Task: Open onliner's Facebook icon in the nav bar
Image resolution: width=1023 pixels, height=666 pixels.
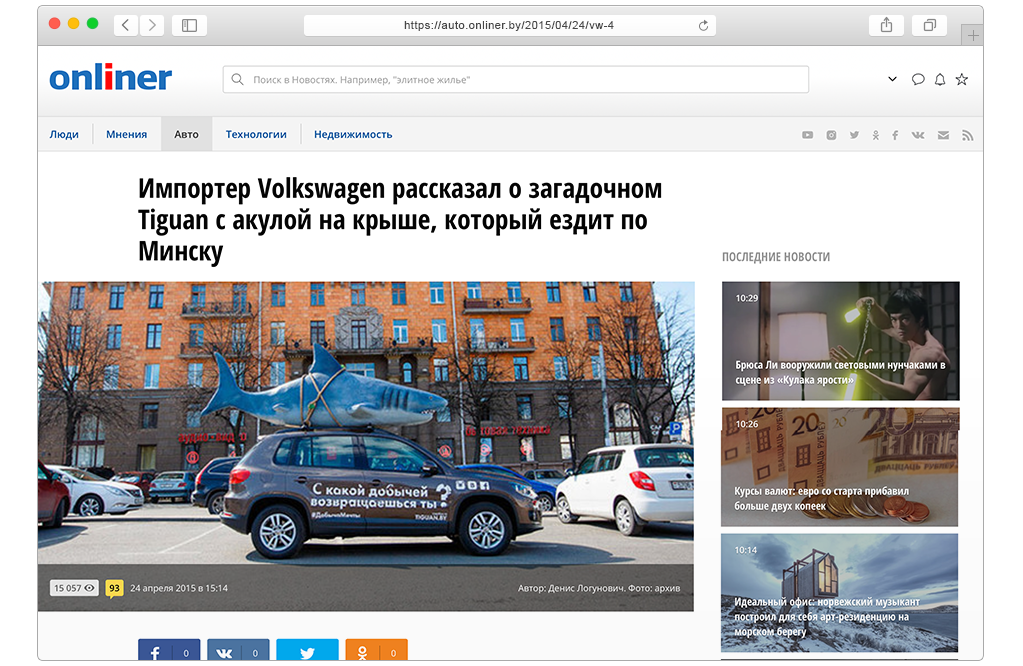Action: pyautogui.click(x=895, y=135)
